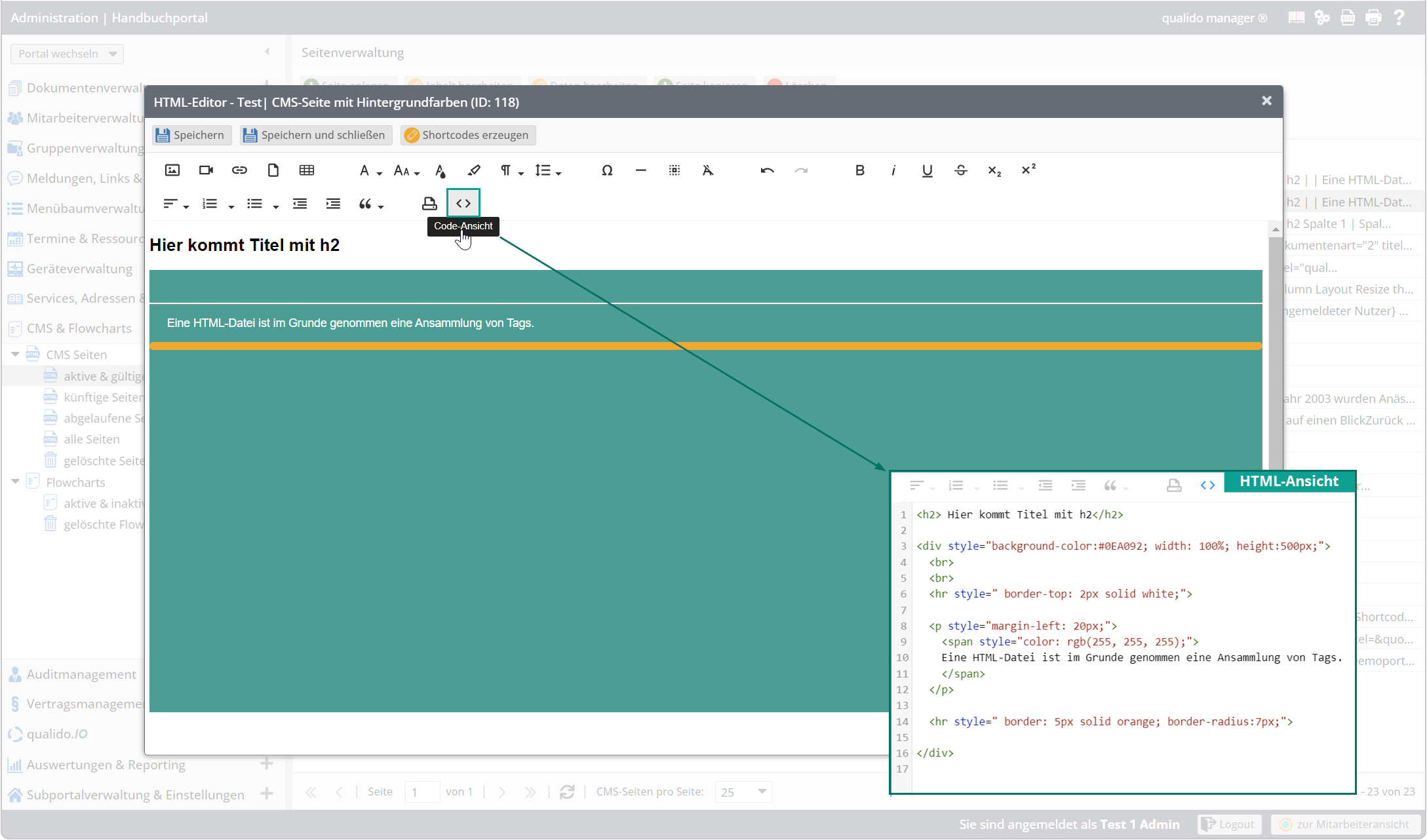Click the gears settings icon in top bar
The width and height of the screenshot is (1427, 840).
[x=1322, y=18]
